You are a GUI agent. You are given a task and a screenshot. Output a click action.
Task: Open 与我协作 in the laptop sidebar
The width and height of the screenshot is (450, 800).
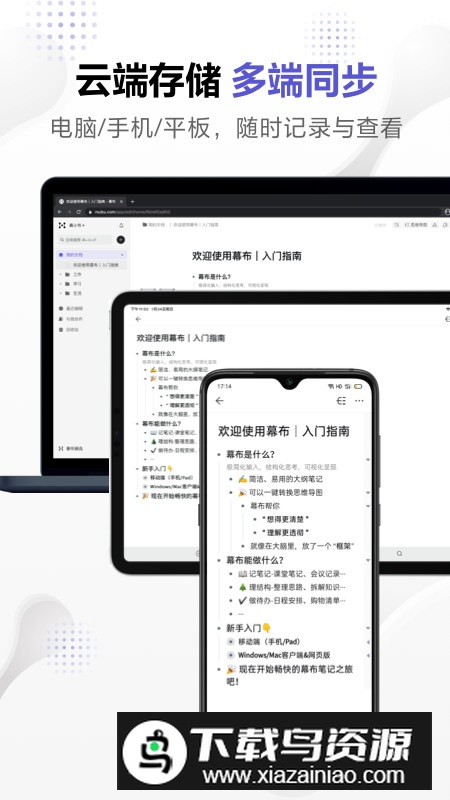click(70, 319)
